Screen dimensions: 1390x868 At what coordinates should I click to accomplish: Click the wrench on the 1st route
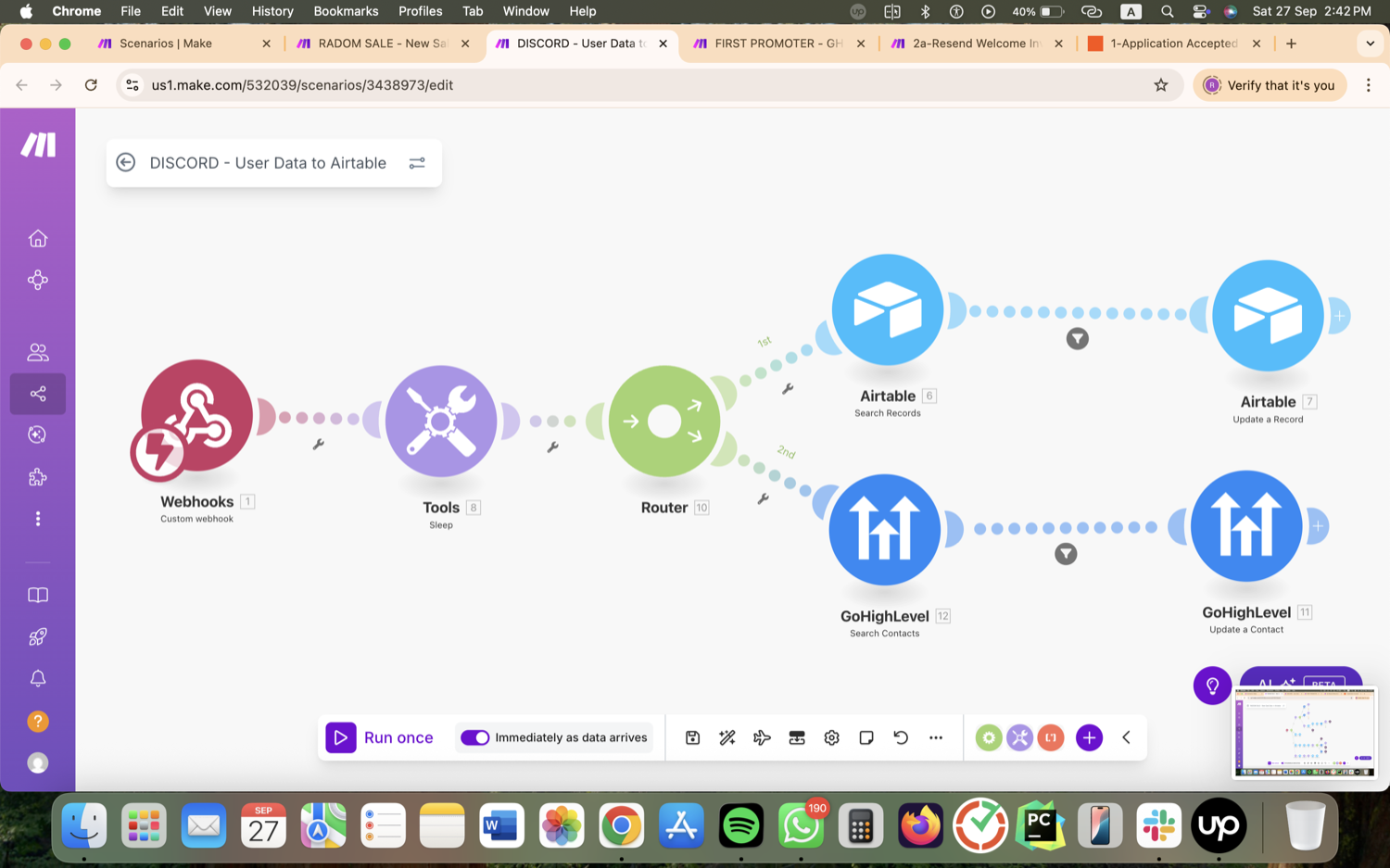point(788,389)
